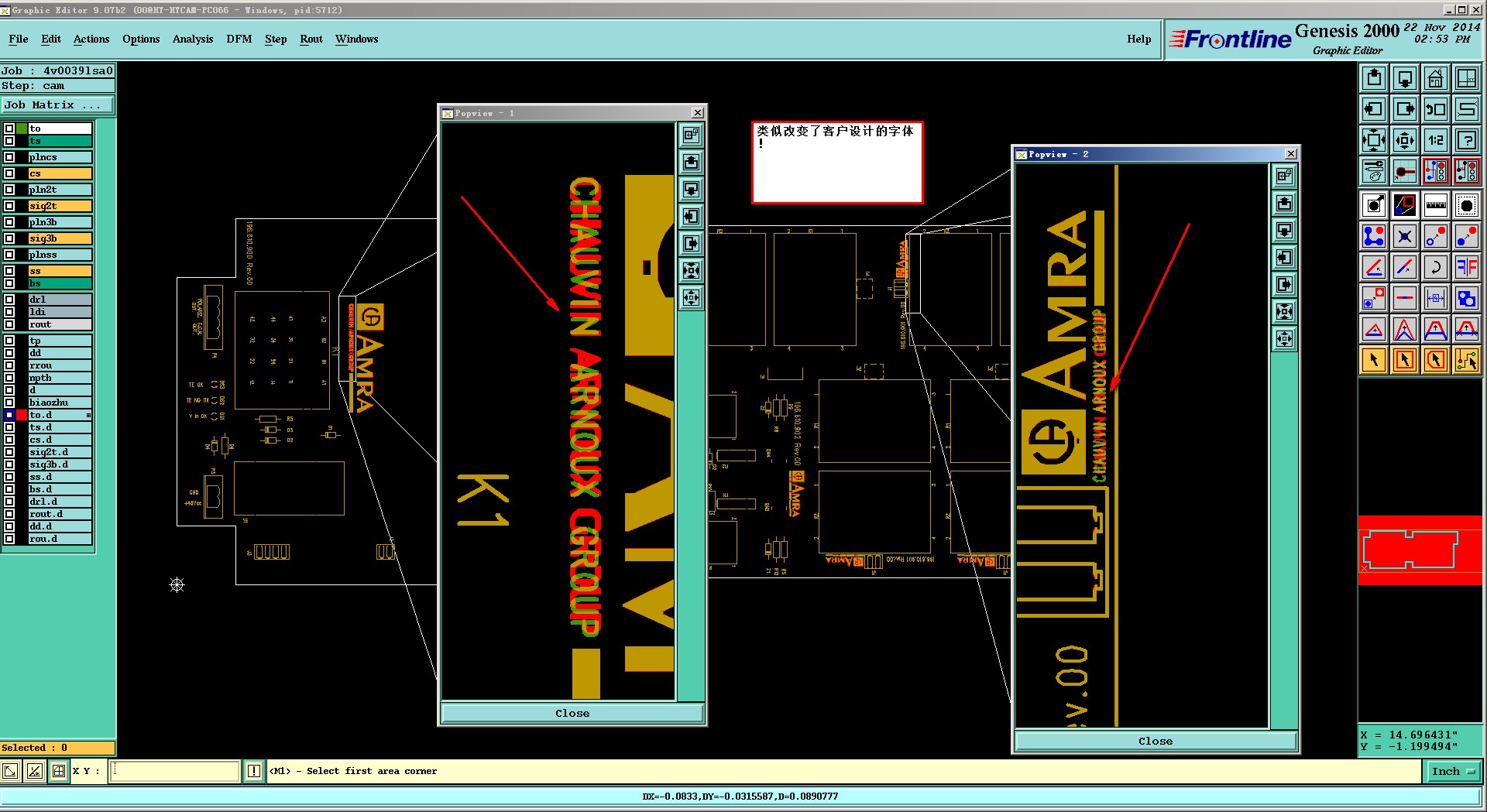Click Close button in Popview 1

pos(572,713)
